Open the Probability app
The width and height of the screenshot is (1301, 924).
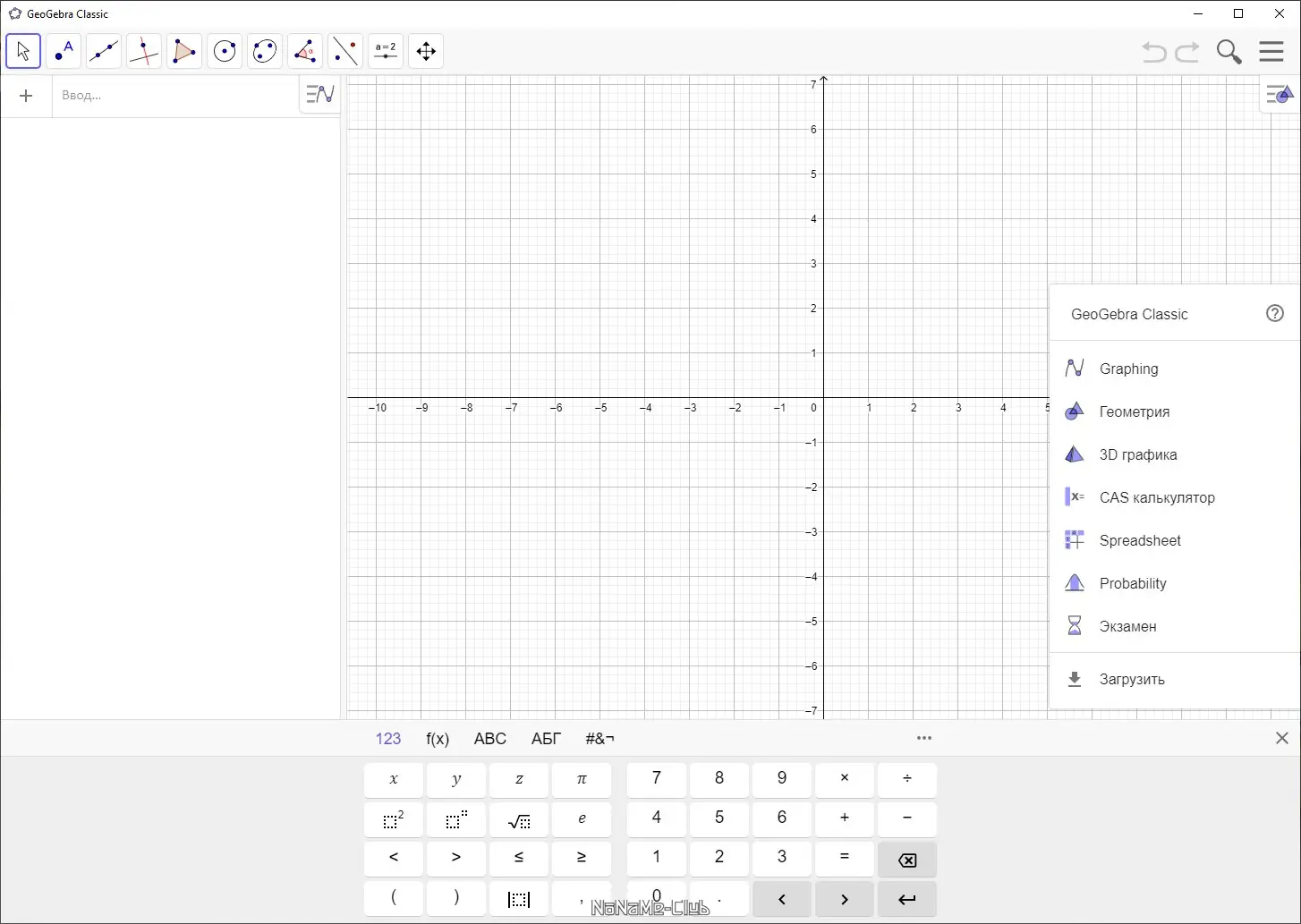(x=1174, y=583)
